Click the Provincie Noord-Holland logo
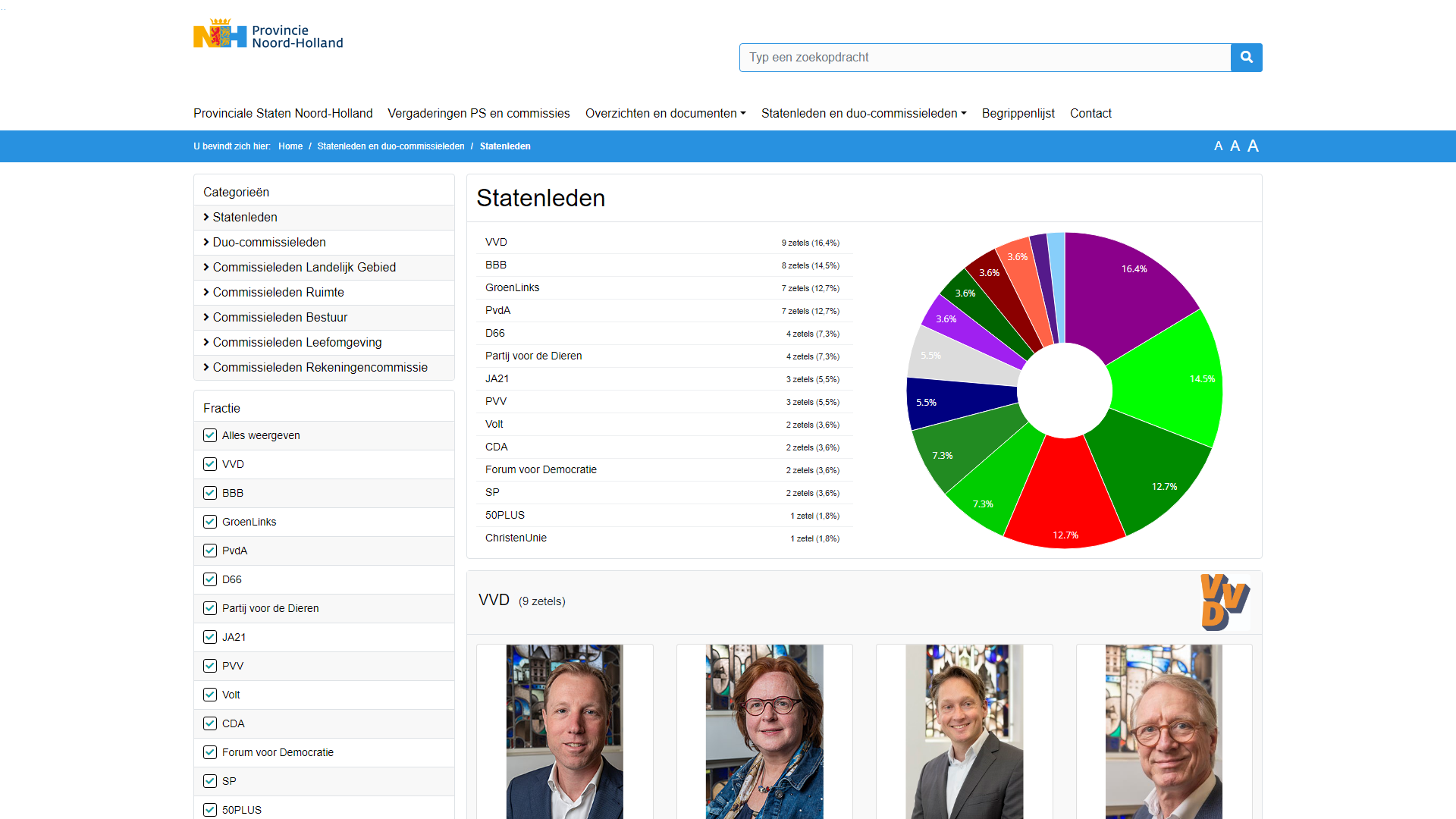Screen dimensions: 1456x819 pos(268,34)
